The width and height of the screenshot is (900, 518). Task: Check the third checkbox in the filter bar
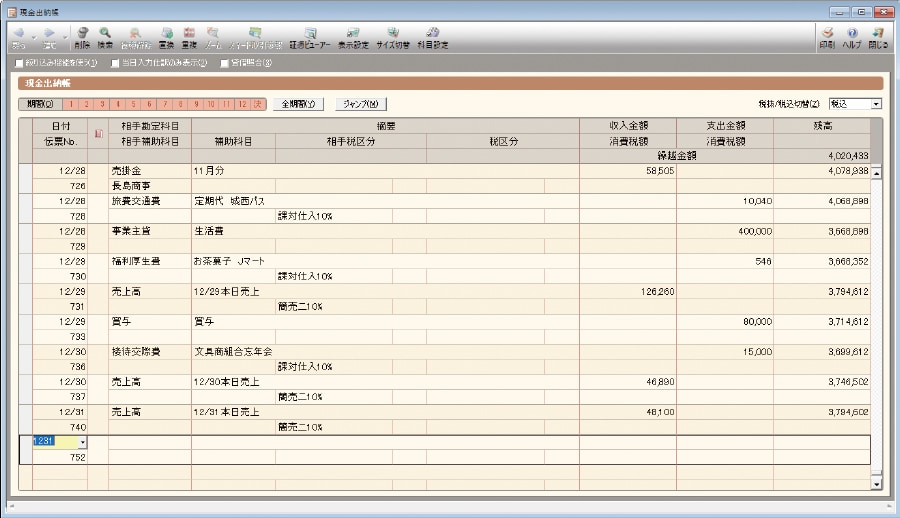pyautogui.click(x=224, y=64)
